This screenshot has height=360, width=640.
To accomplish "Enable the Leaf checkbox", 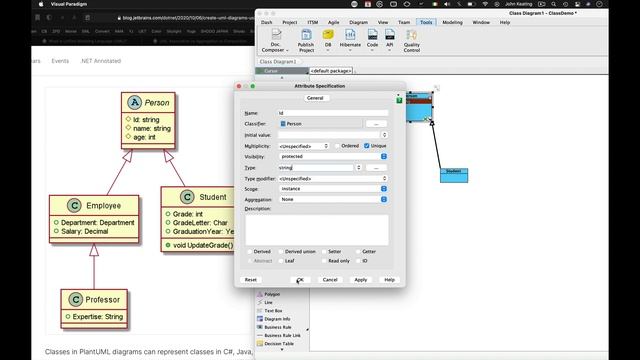I will [x=281, y=261].
